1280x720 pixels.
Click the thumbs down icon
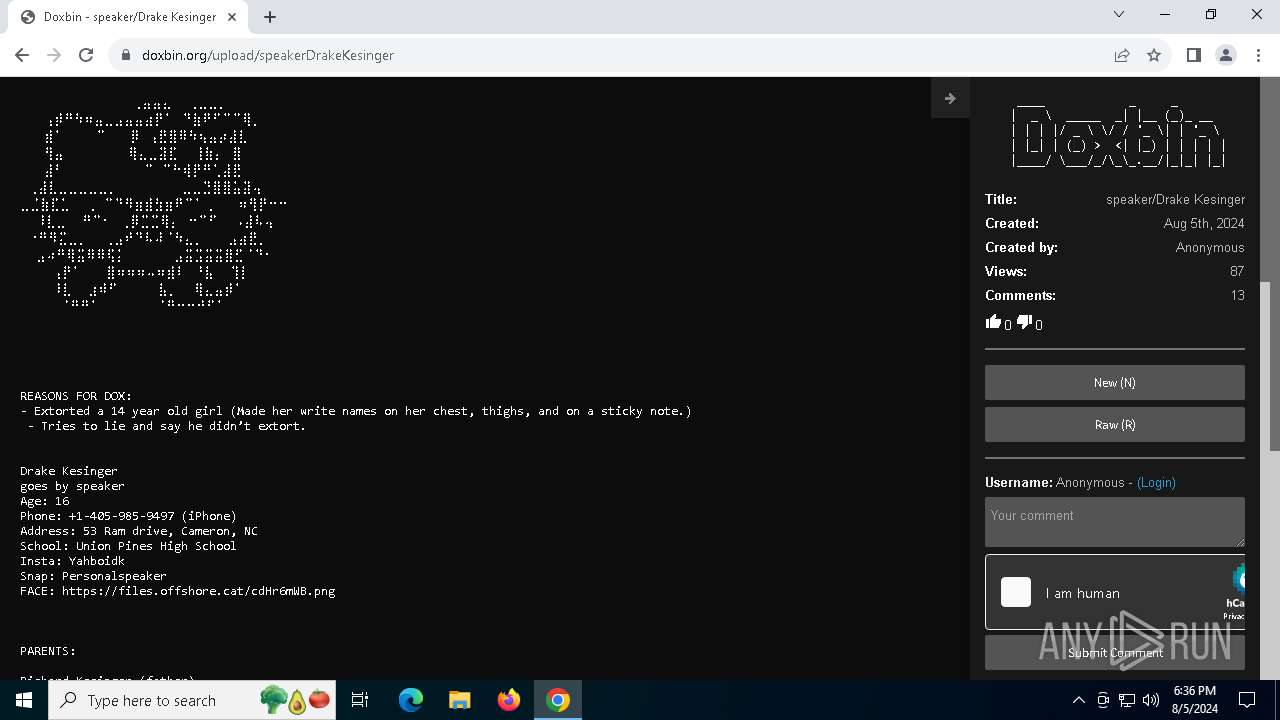(x=1024, y=322)
